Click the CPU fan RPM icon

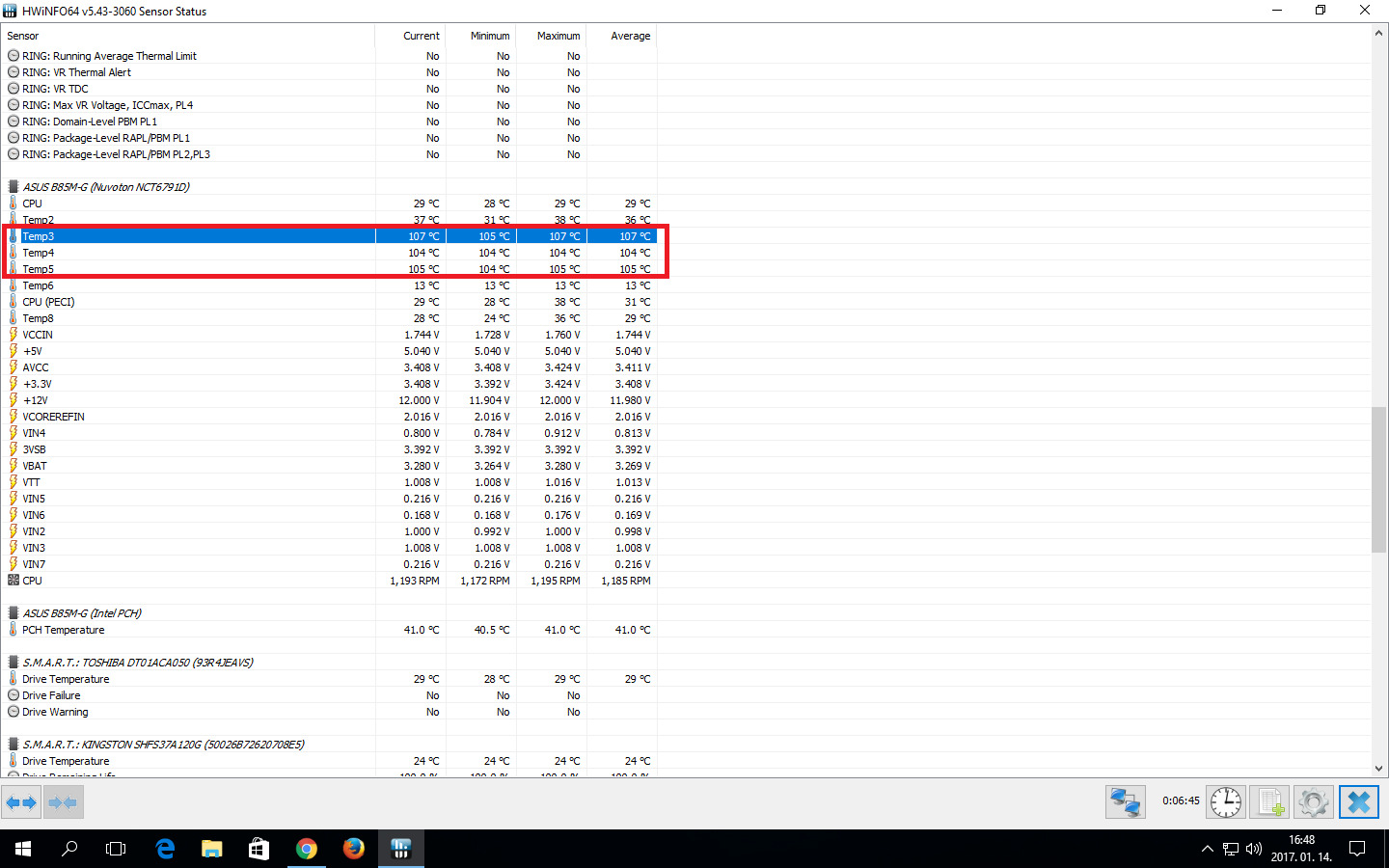(14, 581)
